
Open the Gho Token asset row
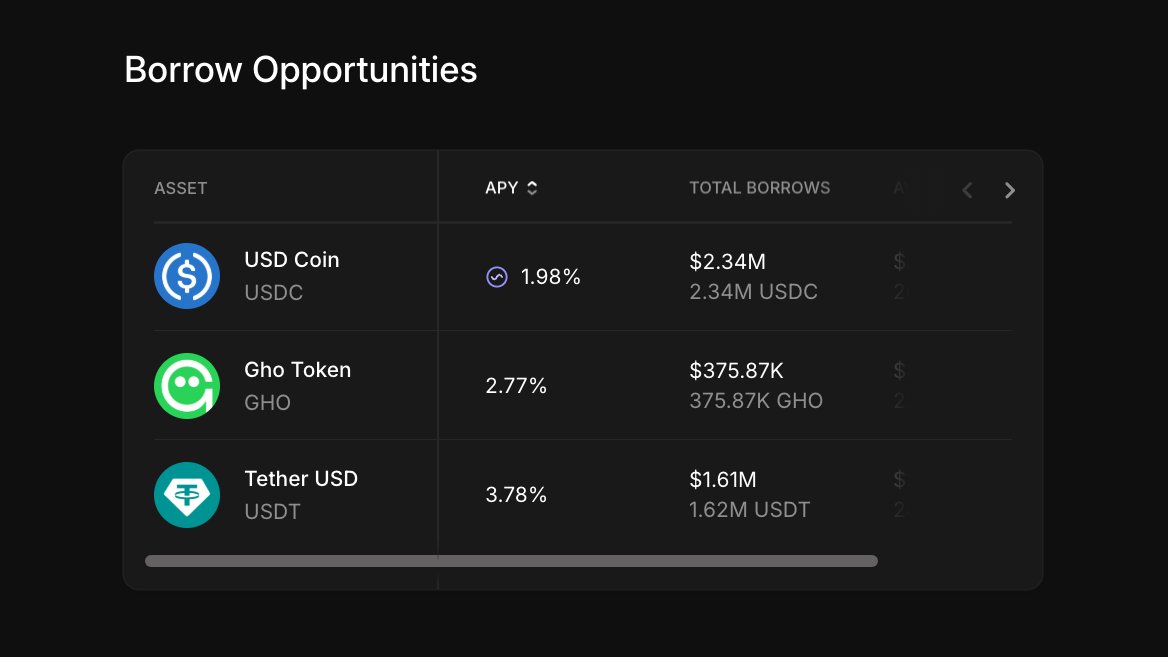(583, 385)
